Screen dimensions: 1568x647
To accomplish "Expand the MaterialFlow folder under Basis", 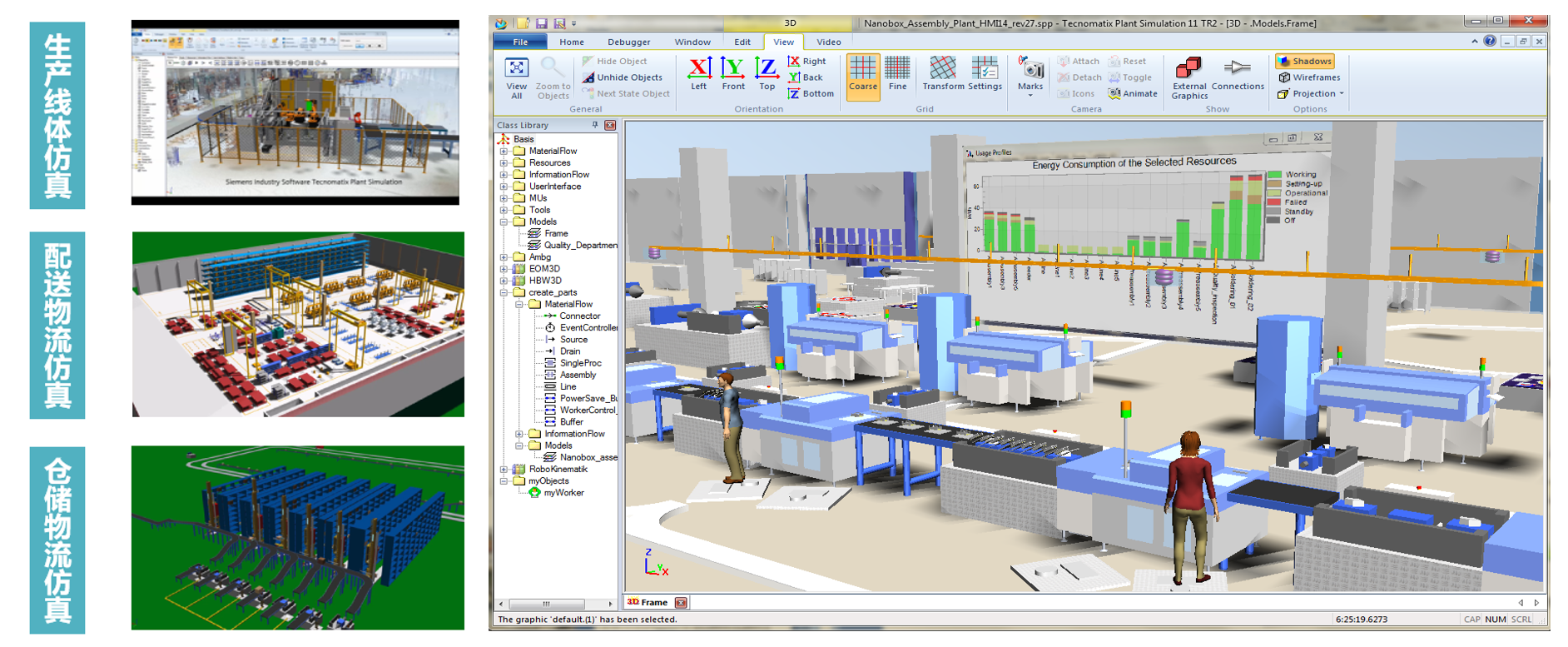I will tap(504, 152).
